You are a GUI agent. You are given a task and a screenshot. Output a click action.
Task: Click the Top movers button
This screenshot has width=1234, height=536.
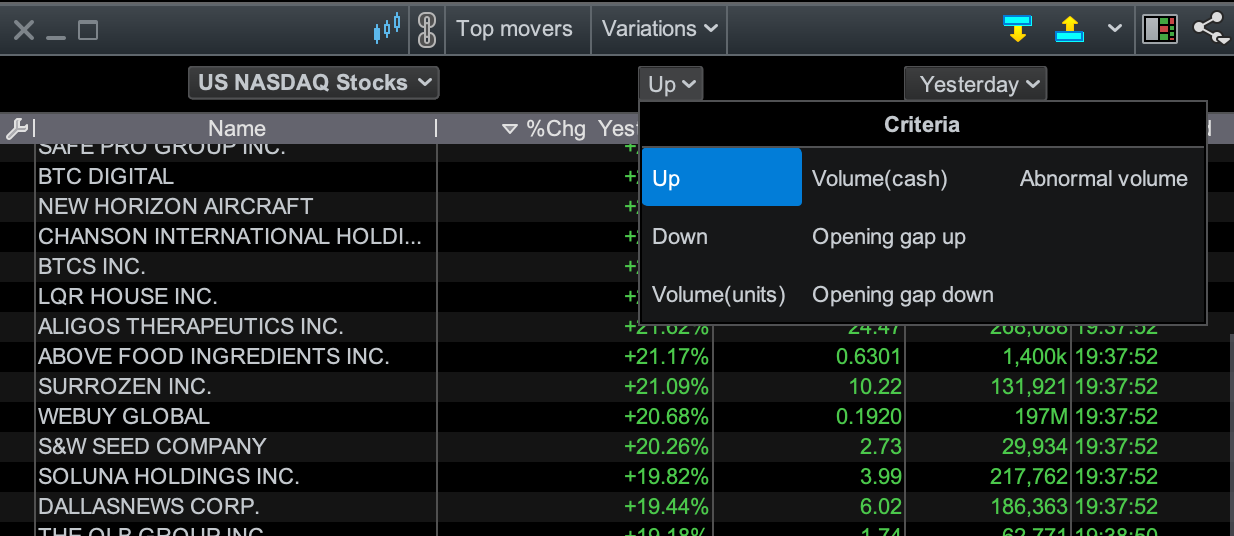pos(514,28)
